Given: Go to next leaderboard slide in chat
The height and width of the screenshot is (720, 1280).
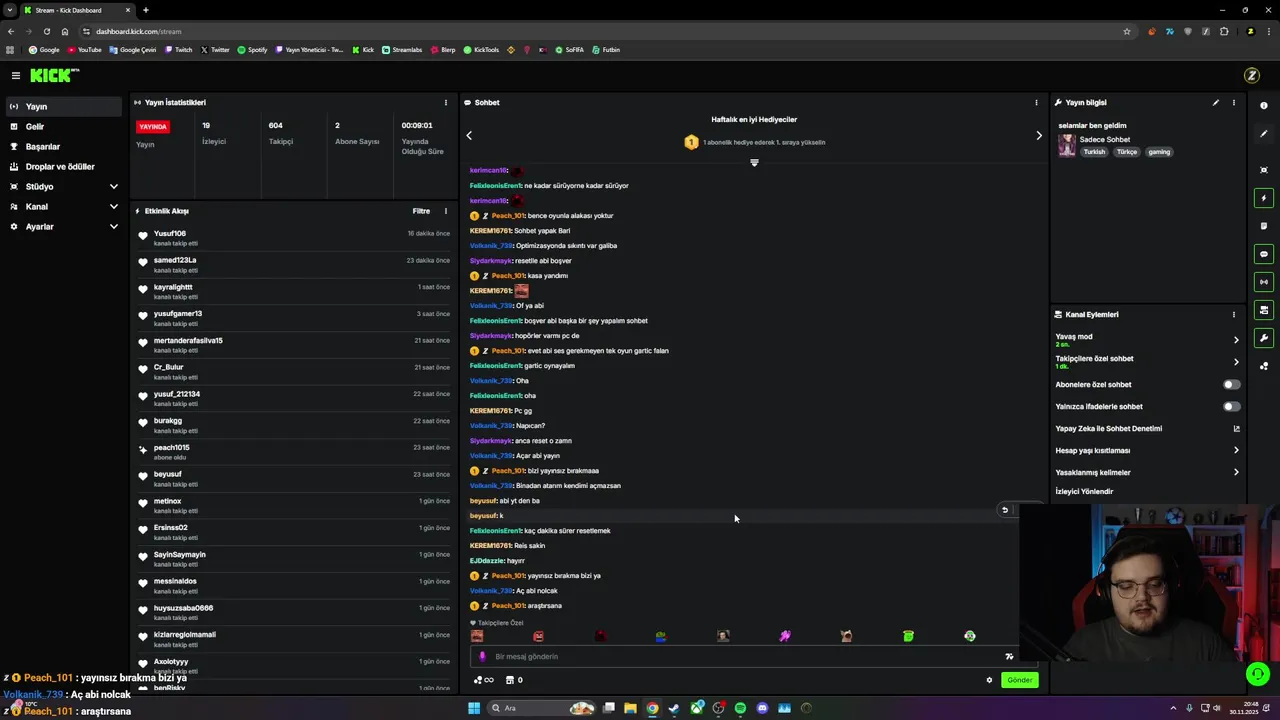Looking at the screenshot, I should [1038, 135].
